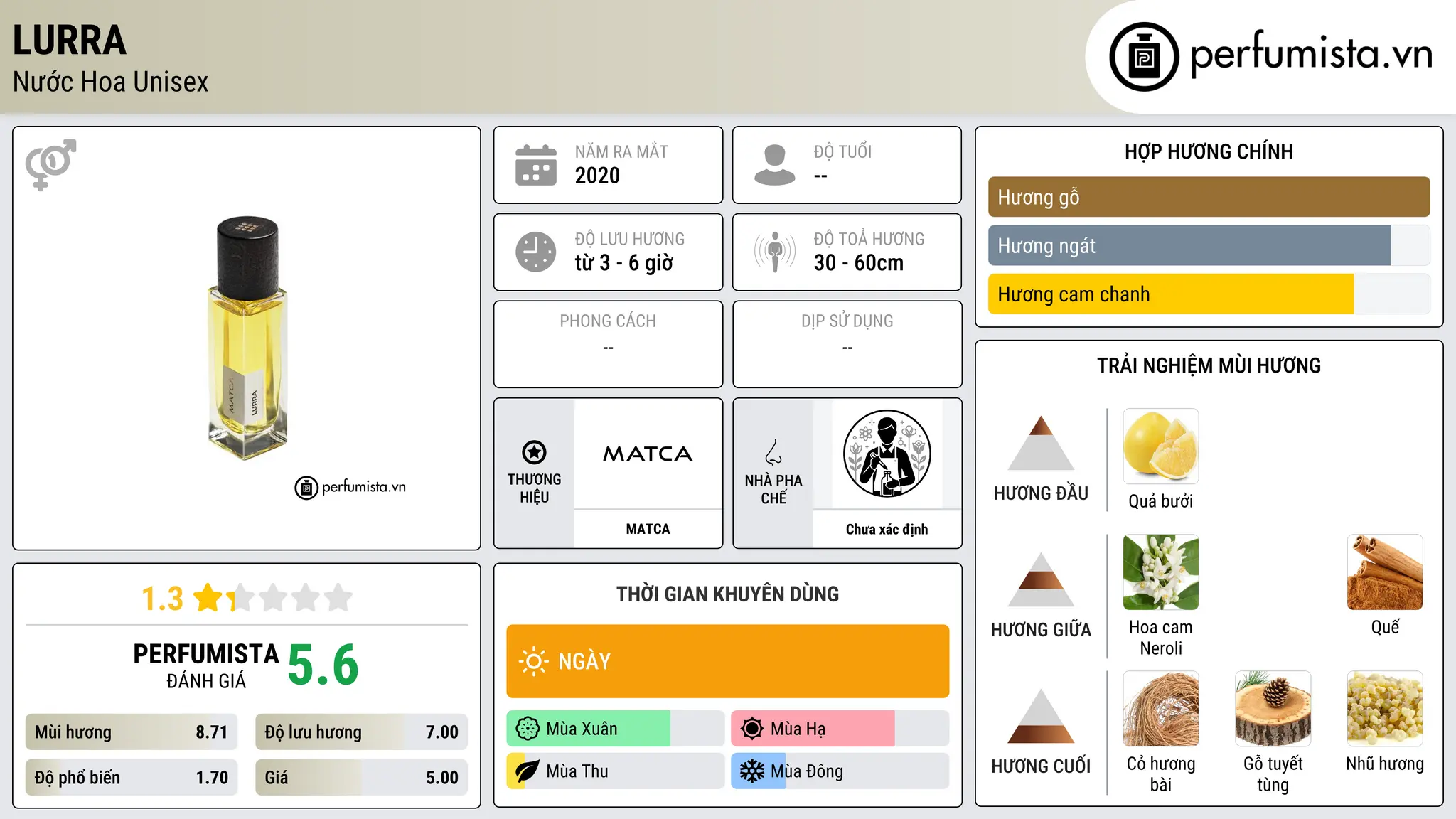Click the Hương cam chanh accord bar
Viewport: 1456px width, 819px height.
coord(1209,294)
